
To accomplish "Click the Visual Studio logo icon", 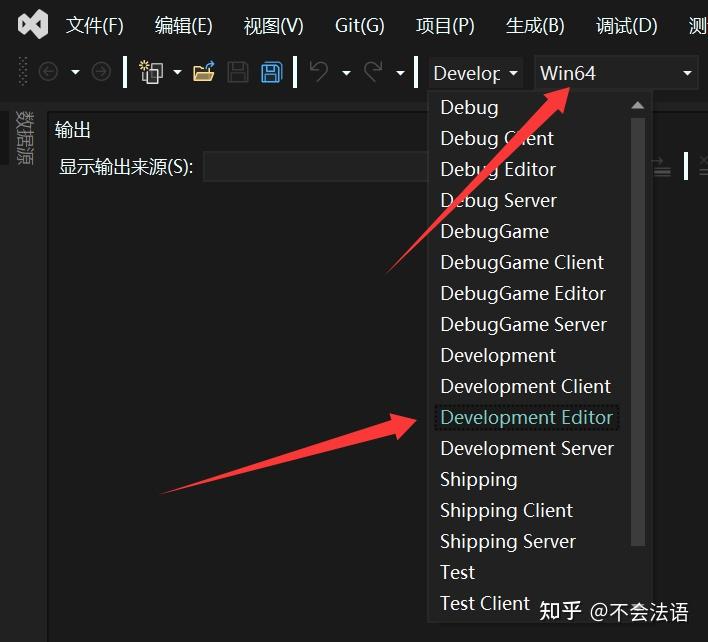I will tap(33, 24).
